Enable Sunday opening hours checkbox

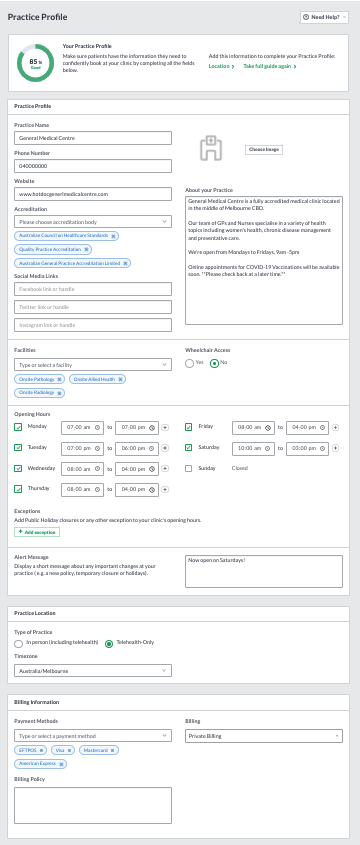click(x=189, y=469)
